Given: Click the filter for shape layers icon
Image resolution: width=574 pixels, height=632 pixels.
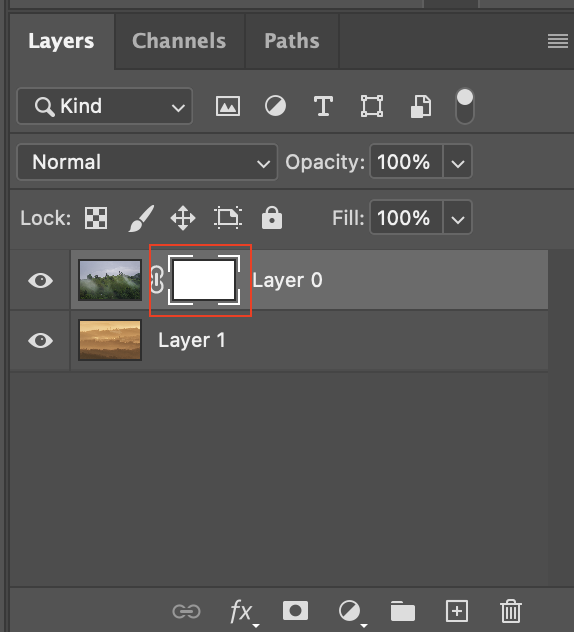Looking at the screenshot, I should coord(372,106).
